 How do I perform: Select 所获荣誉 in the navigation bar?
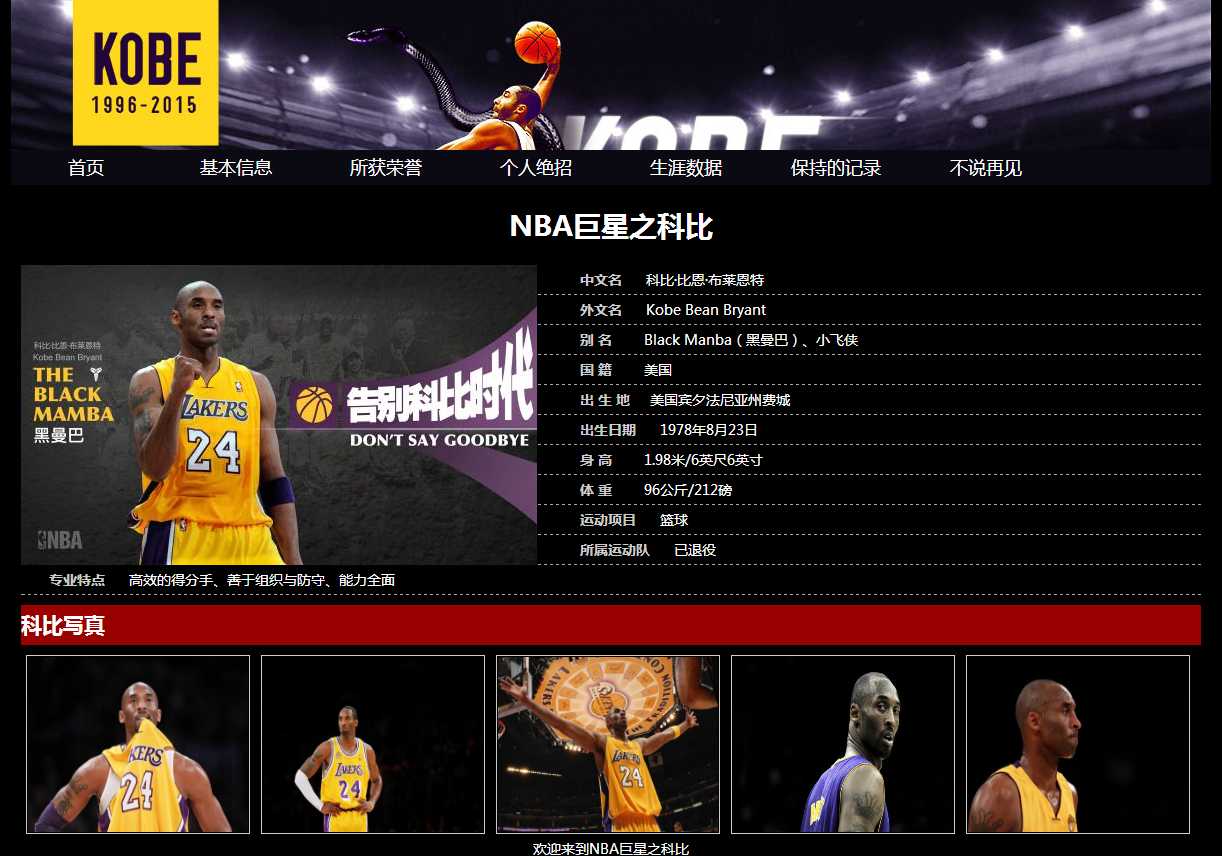click(386, 168)
